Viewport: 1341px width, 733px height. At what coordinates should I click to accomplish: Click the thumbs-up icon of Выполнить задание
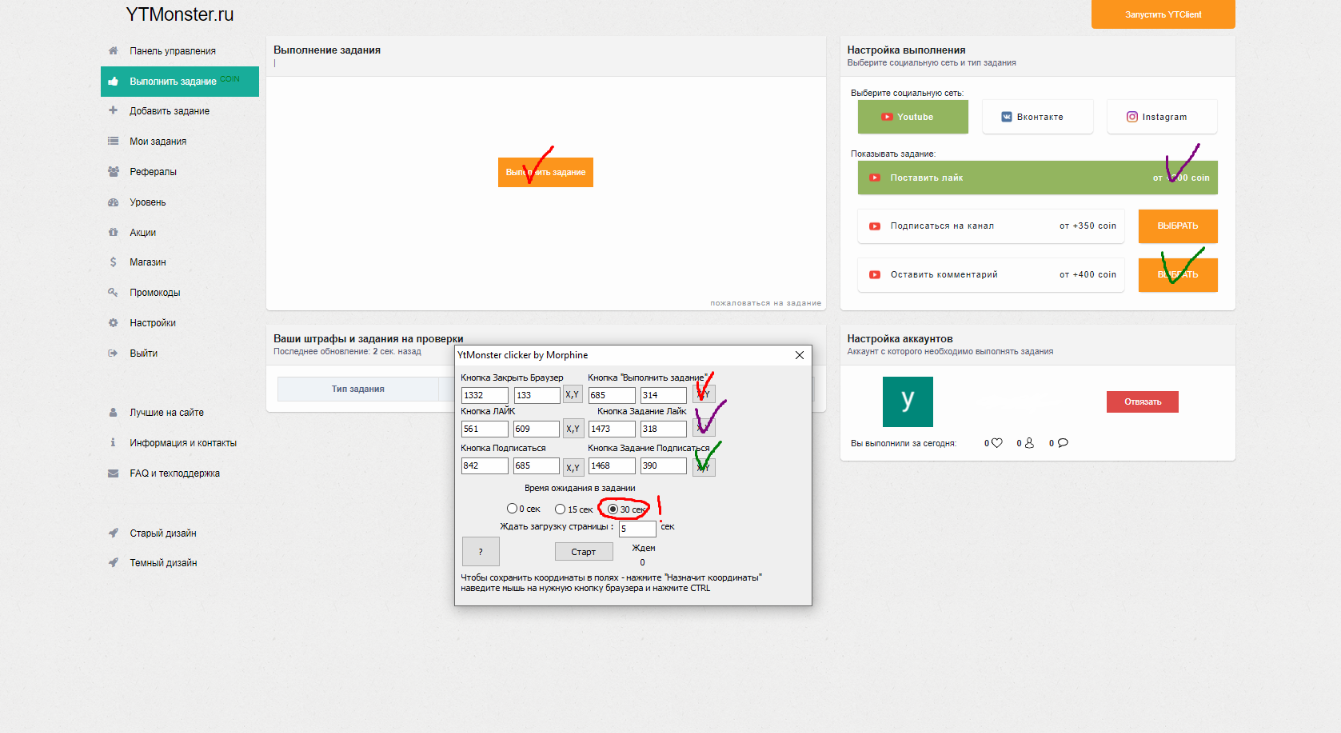click(113, 81)
